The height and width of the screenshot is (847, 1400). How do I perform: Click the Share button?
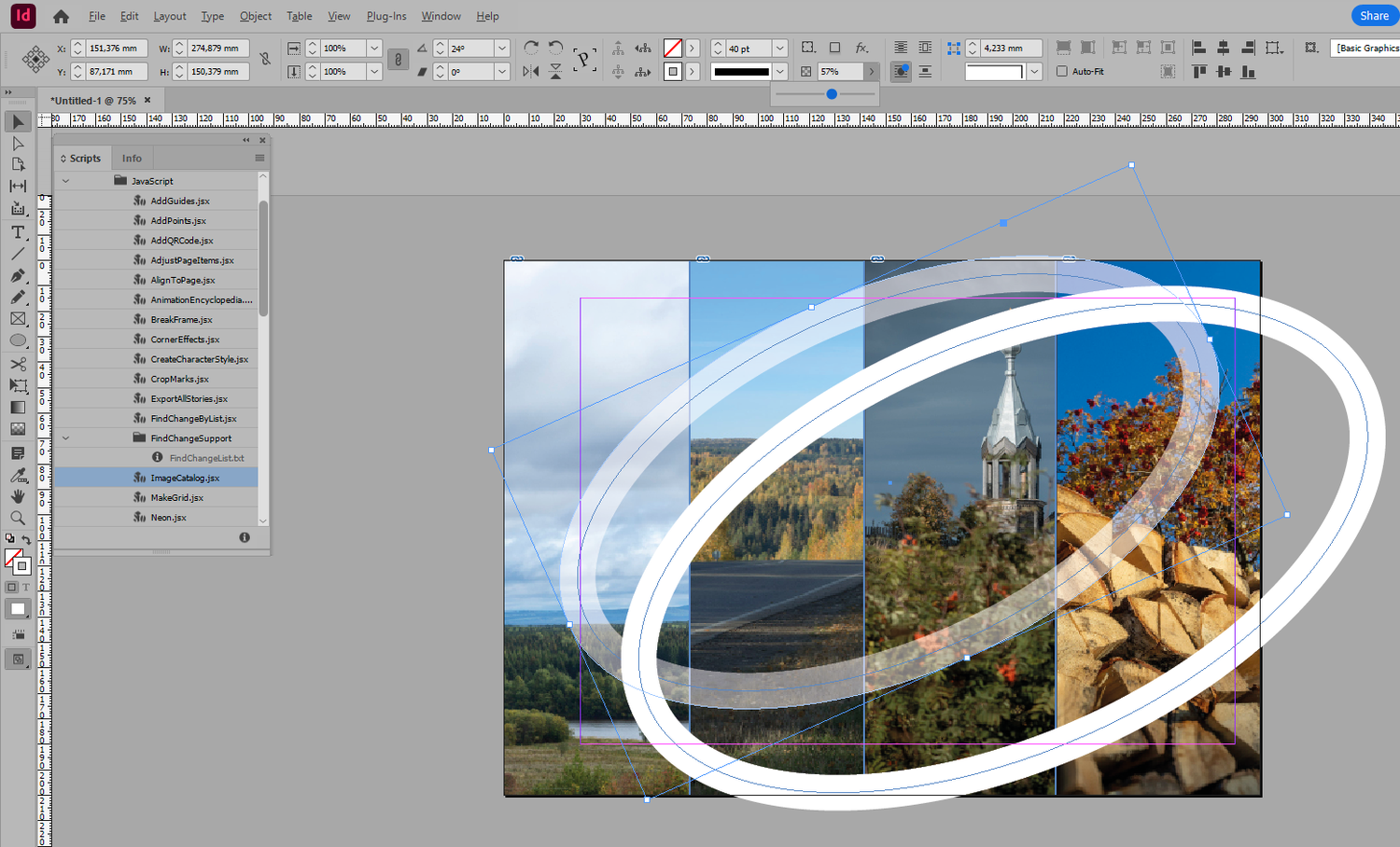pyautogui.click(x=1374, y=16)
